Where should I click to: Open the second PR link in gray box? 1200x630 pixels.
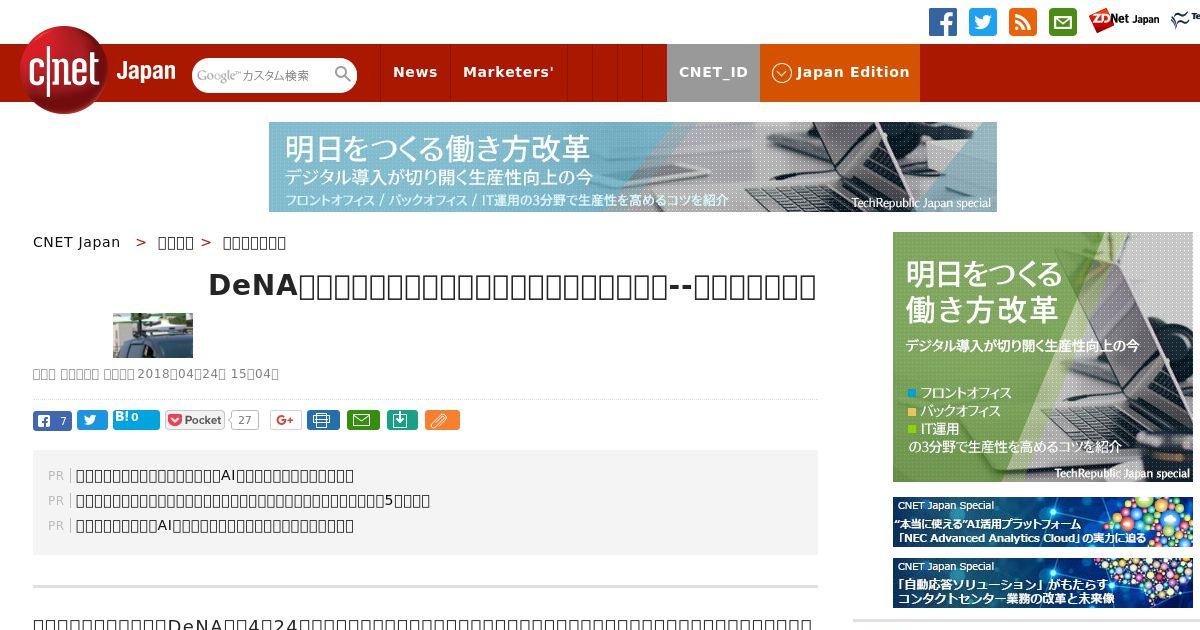tap(253, 501)
